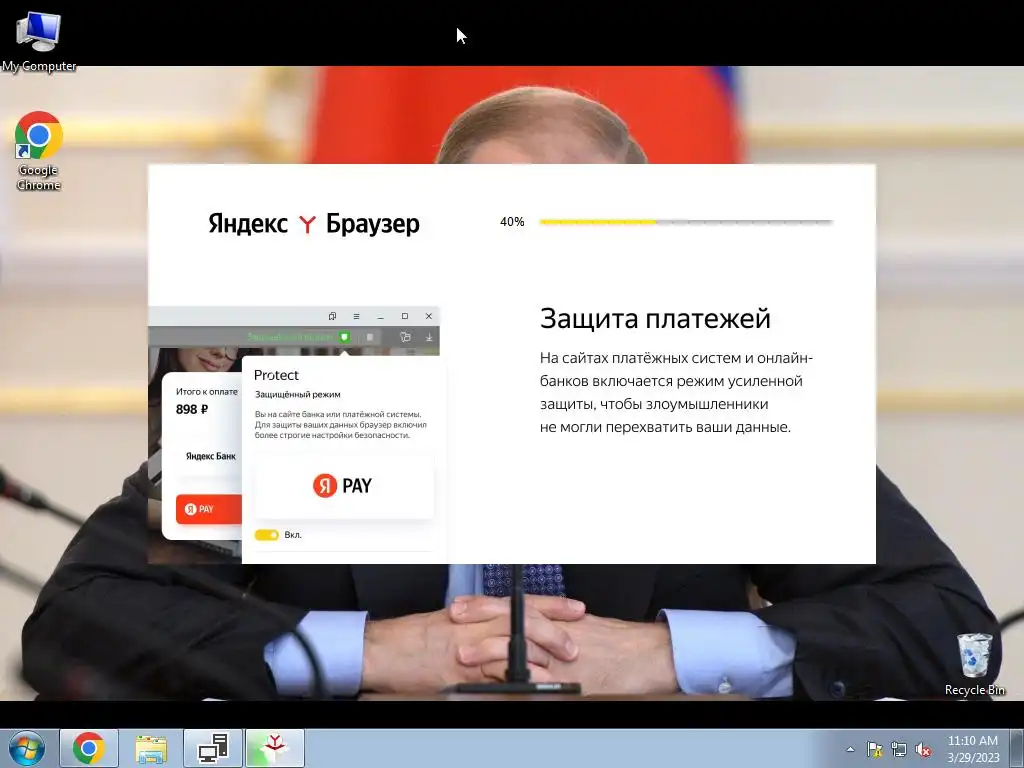The image size is (1024, 768).
Task: Launch Chrome from the taskbar
Action: 89,748
